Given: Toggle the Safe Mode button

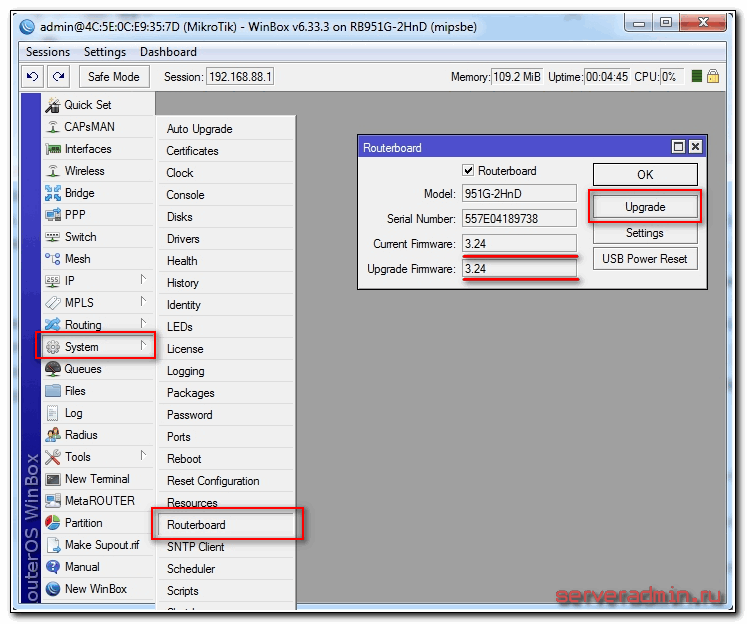Looking at the screenshot, I should point(114,77).
